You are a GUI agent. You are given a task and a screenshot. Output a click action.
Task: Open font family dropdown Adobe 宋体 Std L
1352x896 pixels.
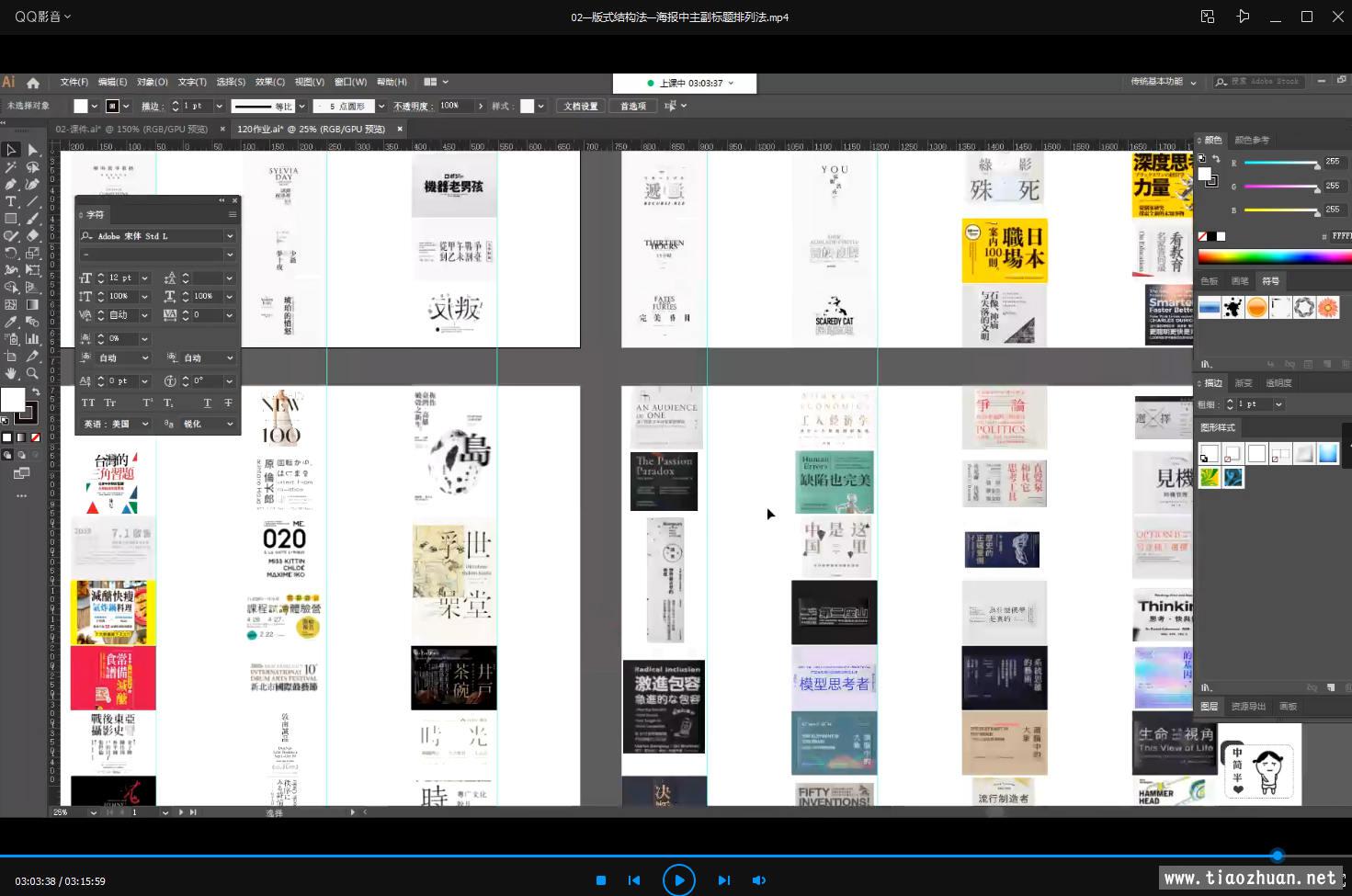click(230, 236)
